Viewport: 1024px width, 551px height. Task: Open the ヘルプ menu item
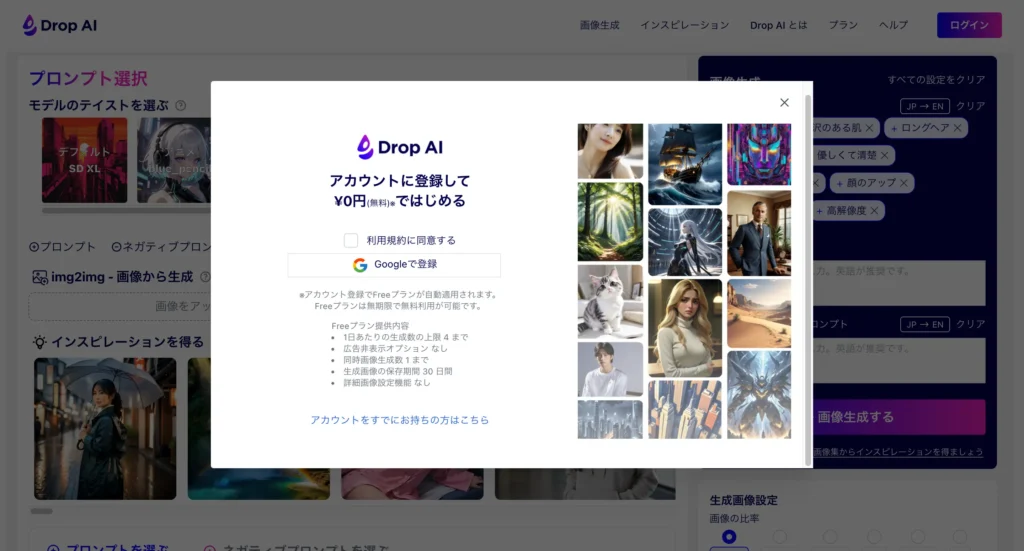click(893, 25)
